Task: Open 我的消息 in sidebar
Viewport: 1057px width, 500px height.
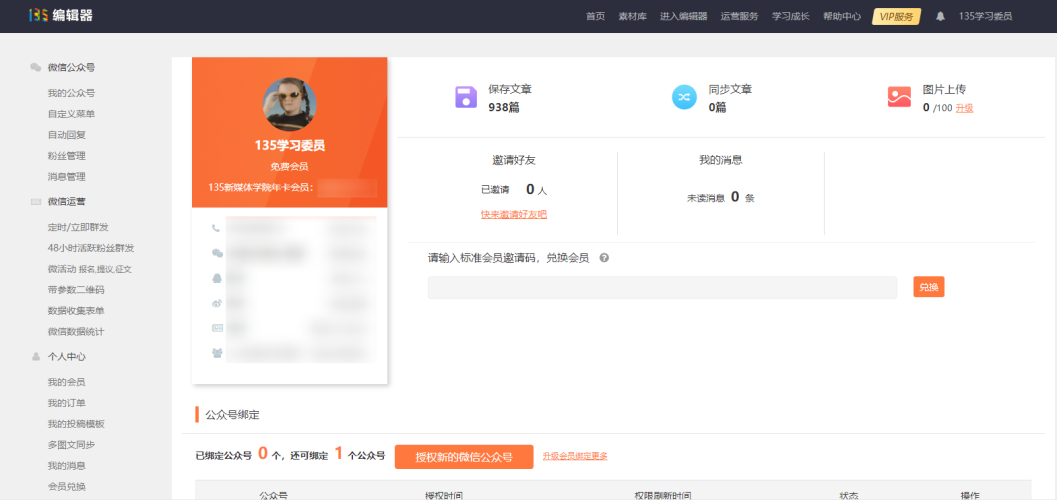Action: pos(67,466)
